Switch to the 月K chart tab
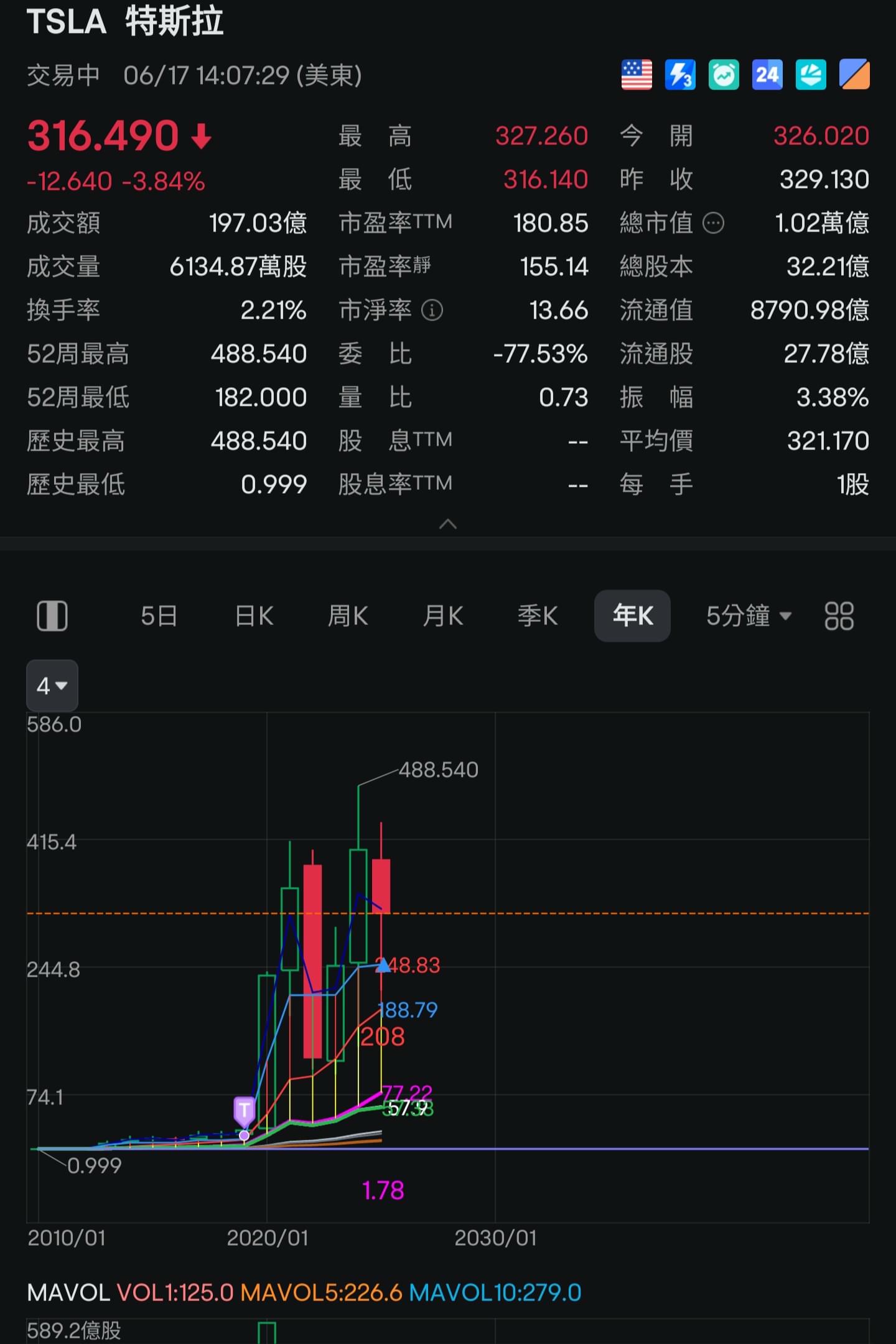The image size is (896, 1344). tap(443, 616)
